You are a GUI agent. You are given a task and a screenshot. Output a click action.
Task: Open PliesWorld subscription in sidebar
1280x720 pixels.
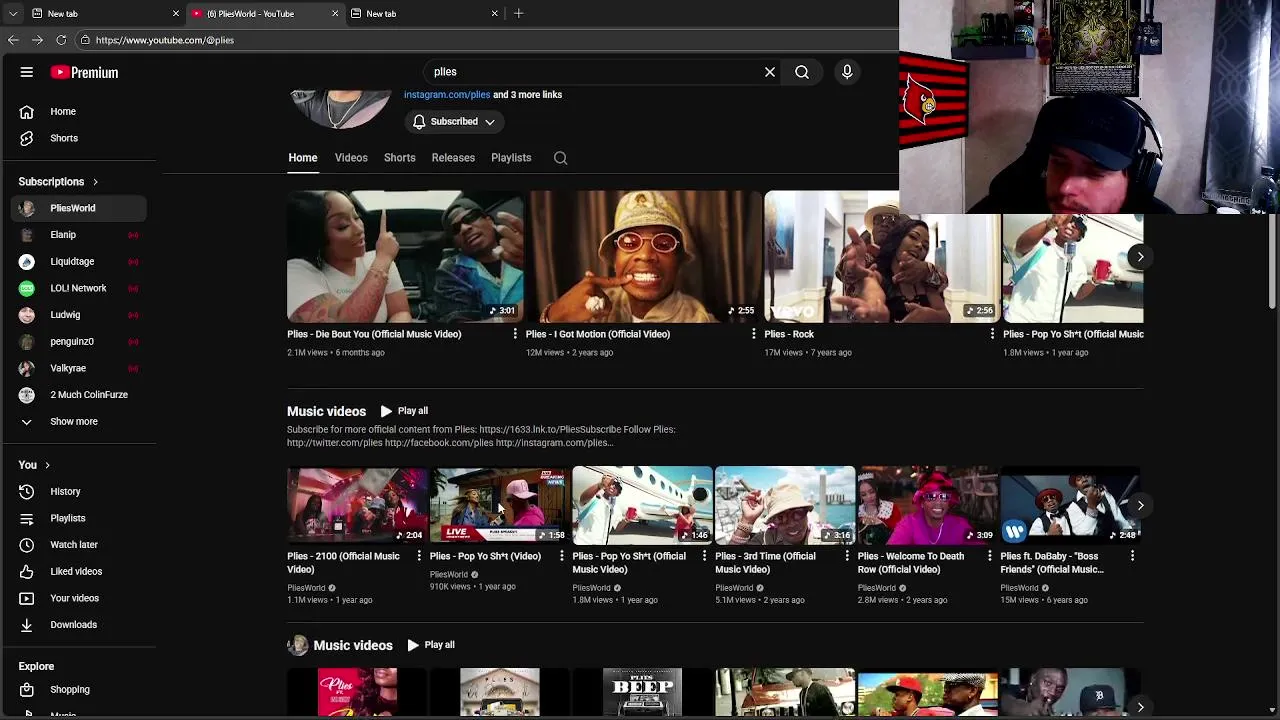click(x=80, y=208)
